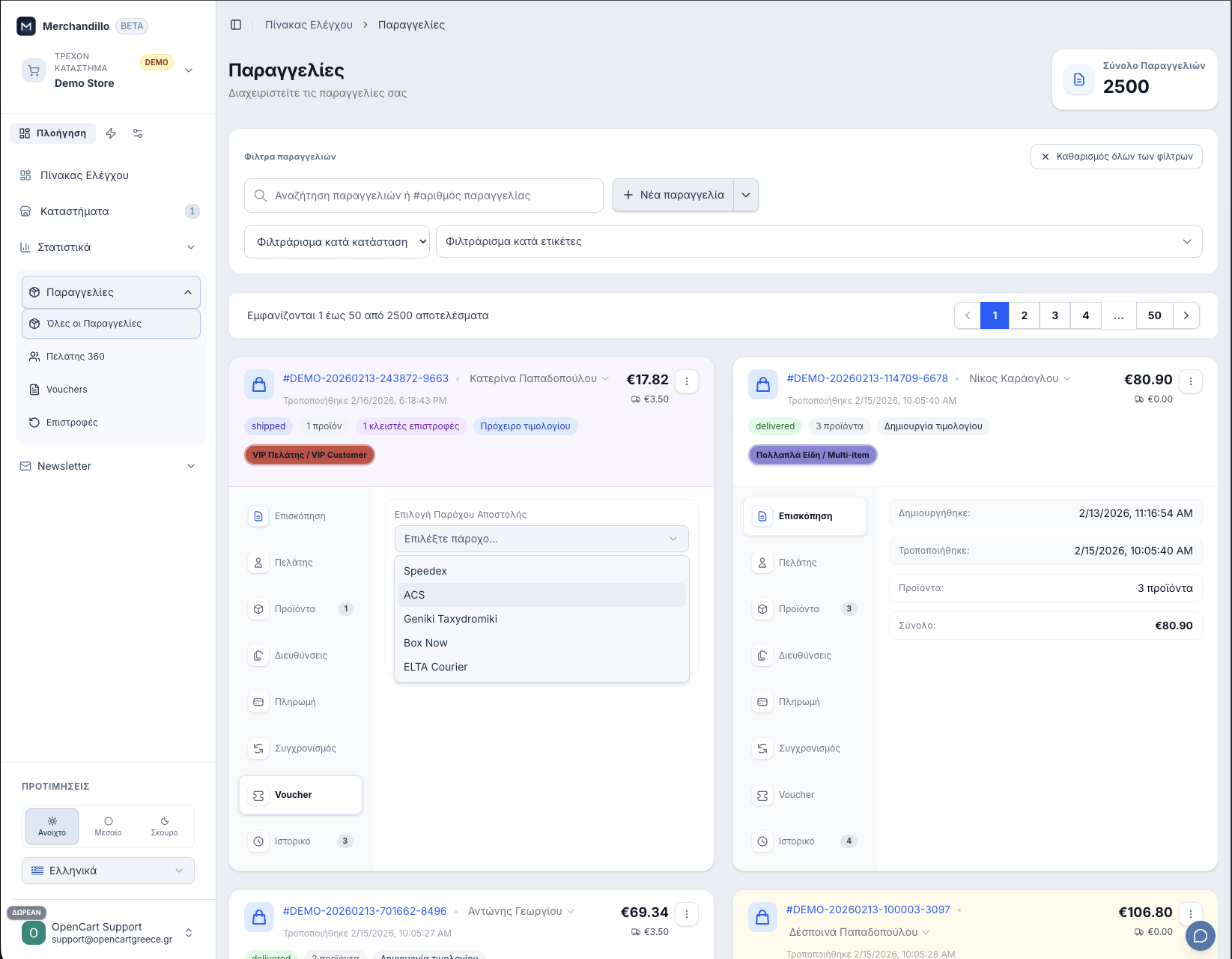The width and height of the screenshot is (1232, 959).
Task: Click Πρόχειρο τιμολογίου on the shipped order
Action: (525, 426)
